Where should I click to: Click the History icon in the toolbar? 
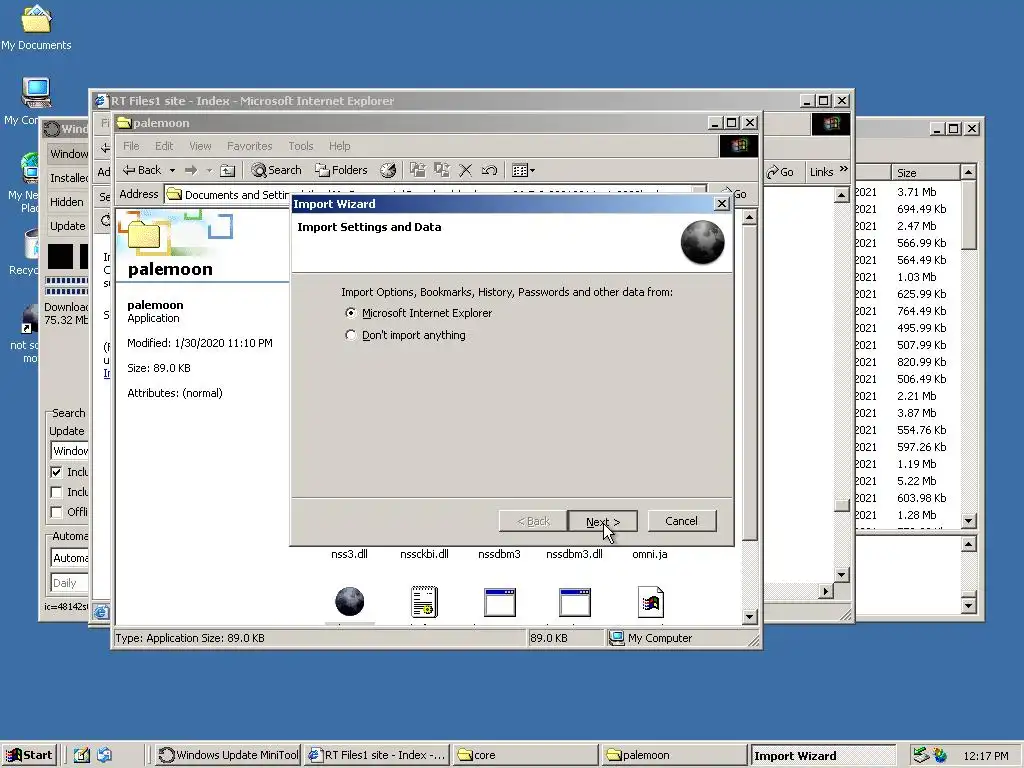tap(388, 170)
